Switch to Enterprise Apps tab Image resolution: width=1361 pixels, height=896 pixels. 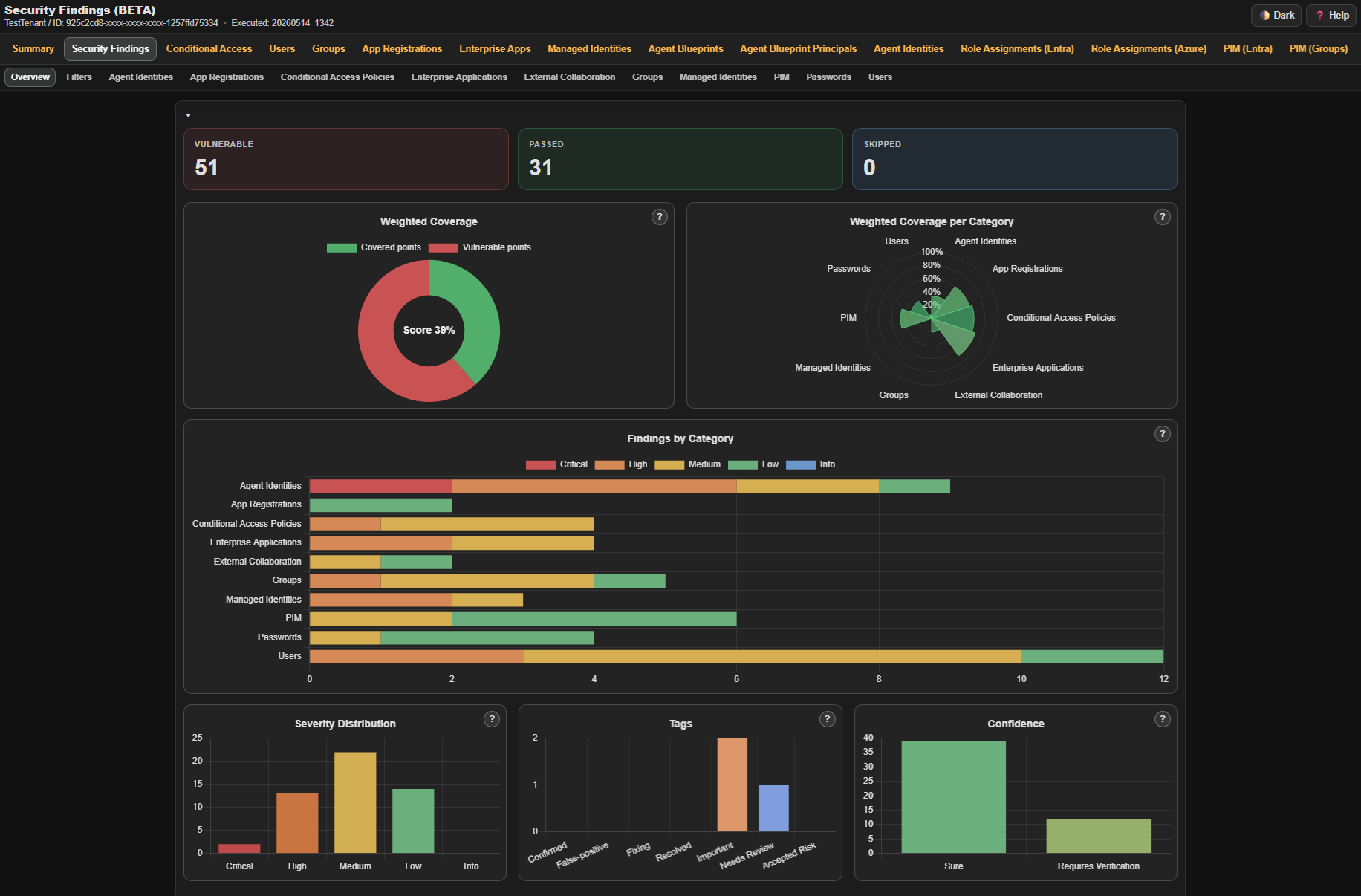pyautogui.click(x=495, y=49)
